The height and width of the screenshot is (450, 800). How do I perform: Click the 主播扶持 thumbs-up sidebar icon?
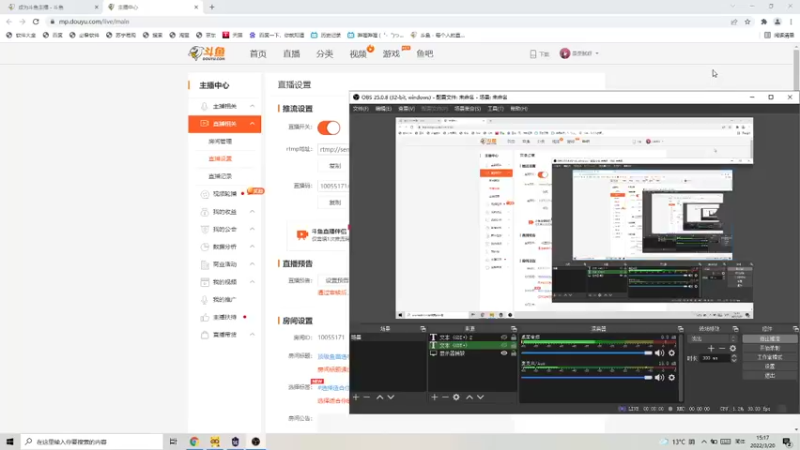pos(205,317)
